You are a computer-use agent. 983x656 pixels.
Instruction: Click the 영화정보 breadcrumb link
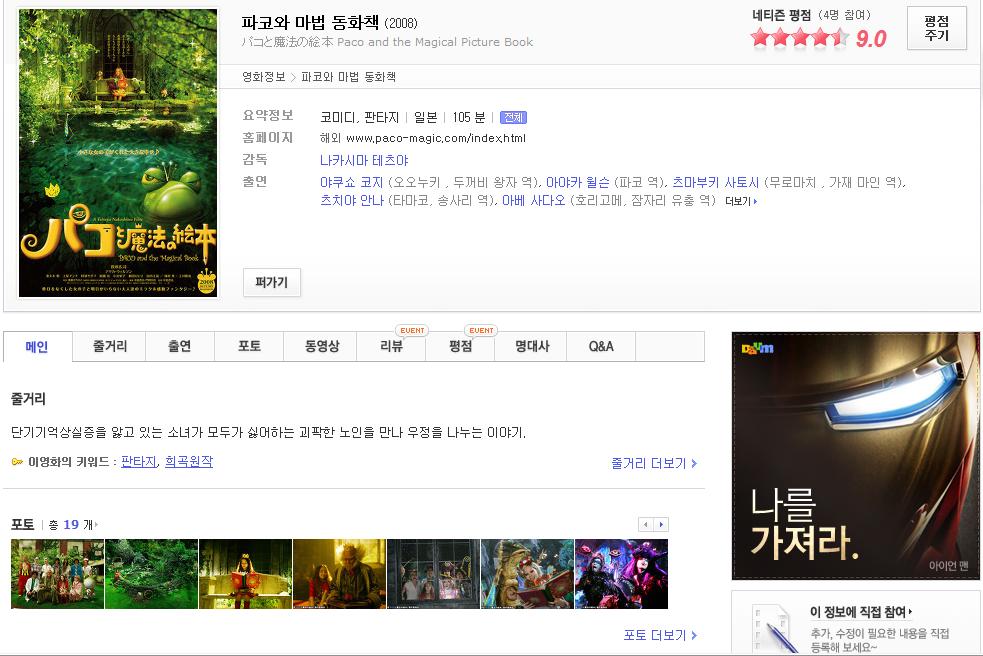tap(263, 77)
